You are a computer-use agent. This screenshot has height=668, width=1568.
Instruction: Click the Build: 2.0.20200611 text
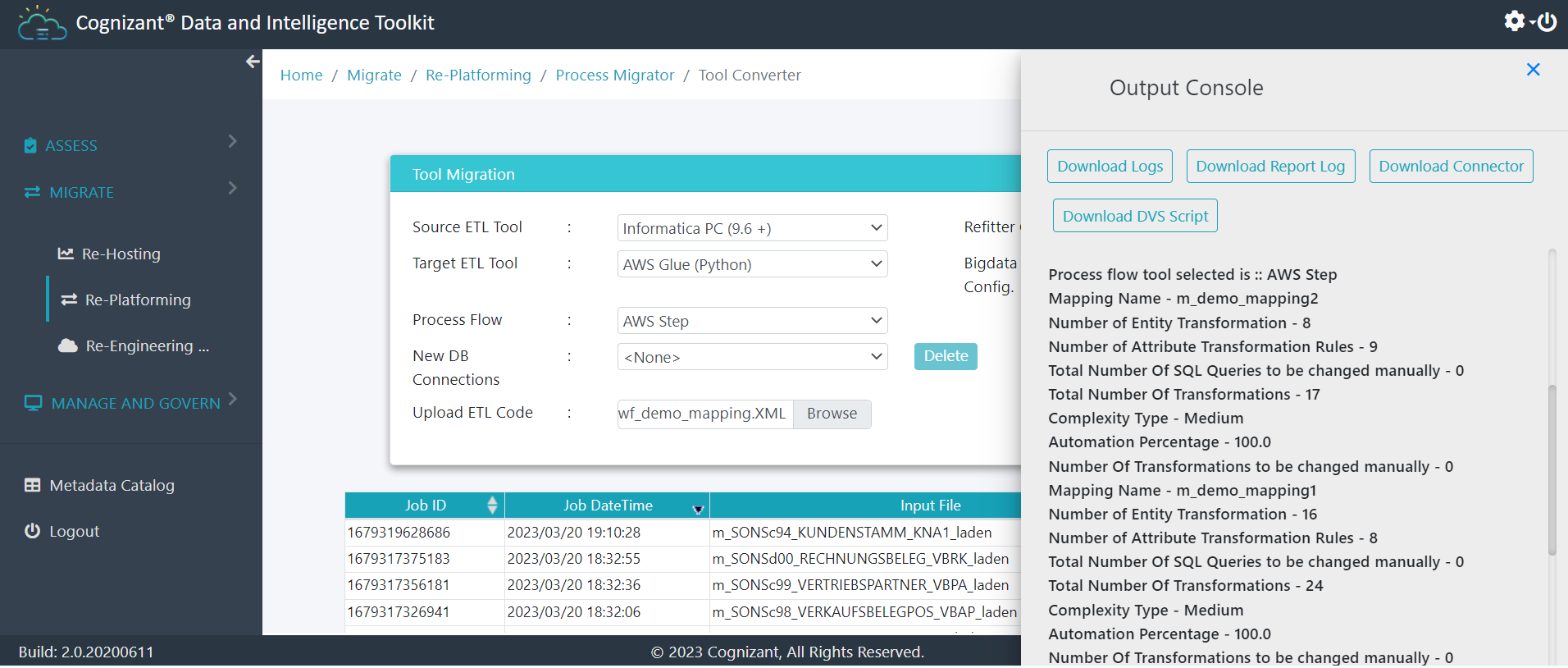point(86,652)
